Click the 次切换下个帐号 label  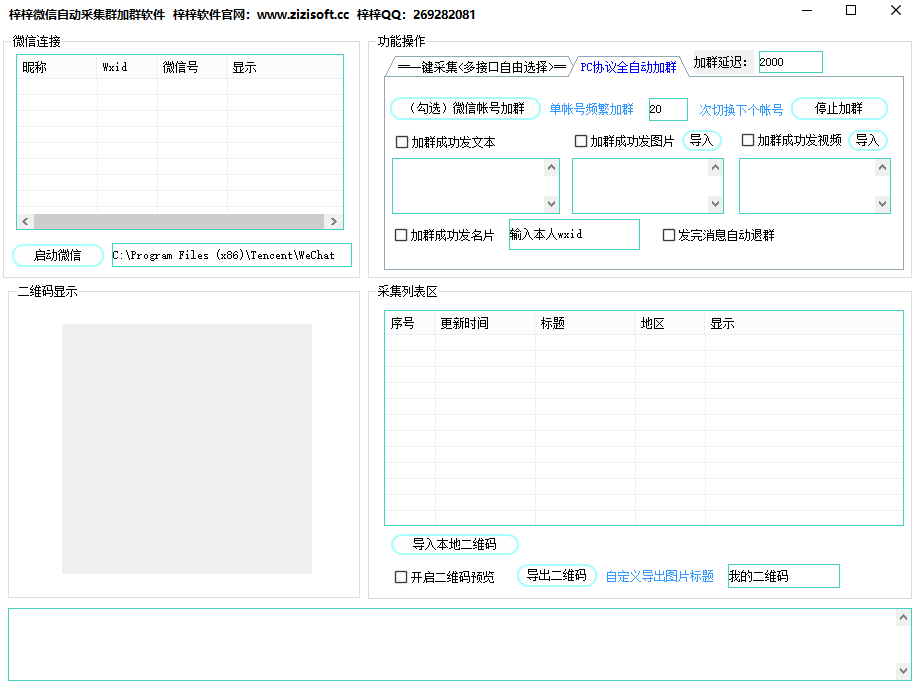pyautogui.click(x=741, y=110)
